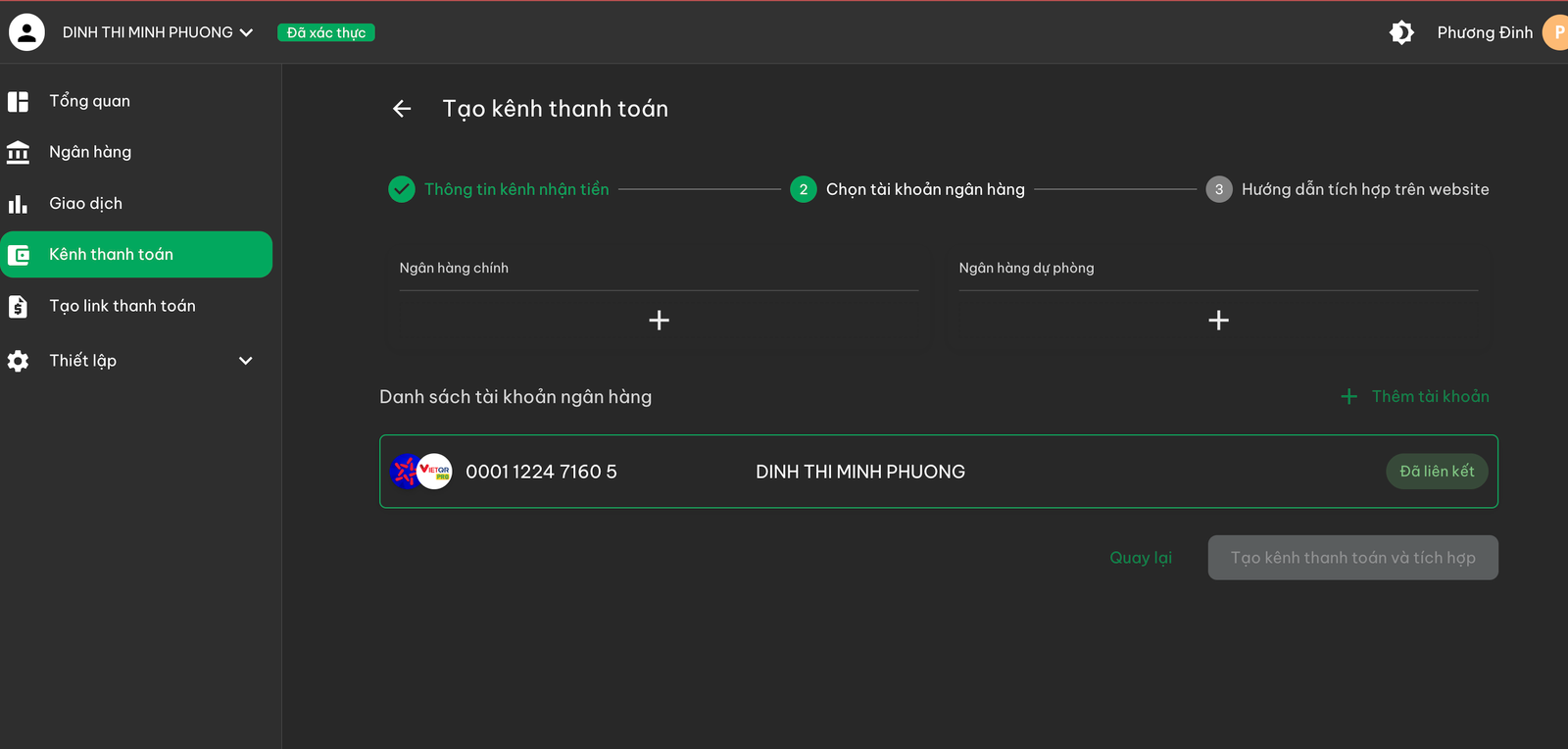Select step Chọn tài khoản ngân hàng
This screenshot has width=1568, height=749.
pyautogui.click(x=925, y=189)
